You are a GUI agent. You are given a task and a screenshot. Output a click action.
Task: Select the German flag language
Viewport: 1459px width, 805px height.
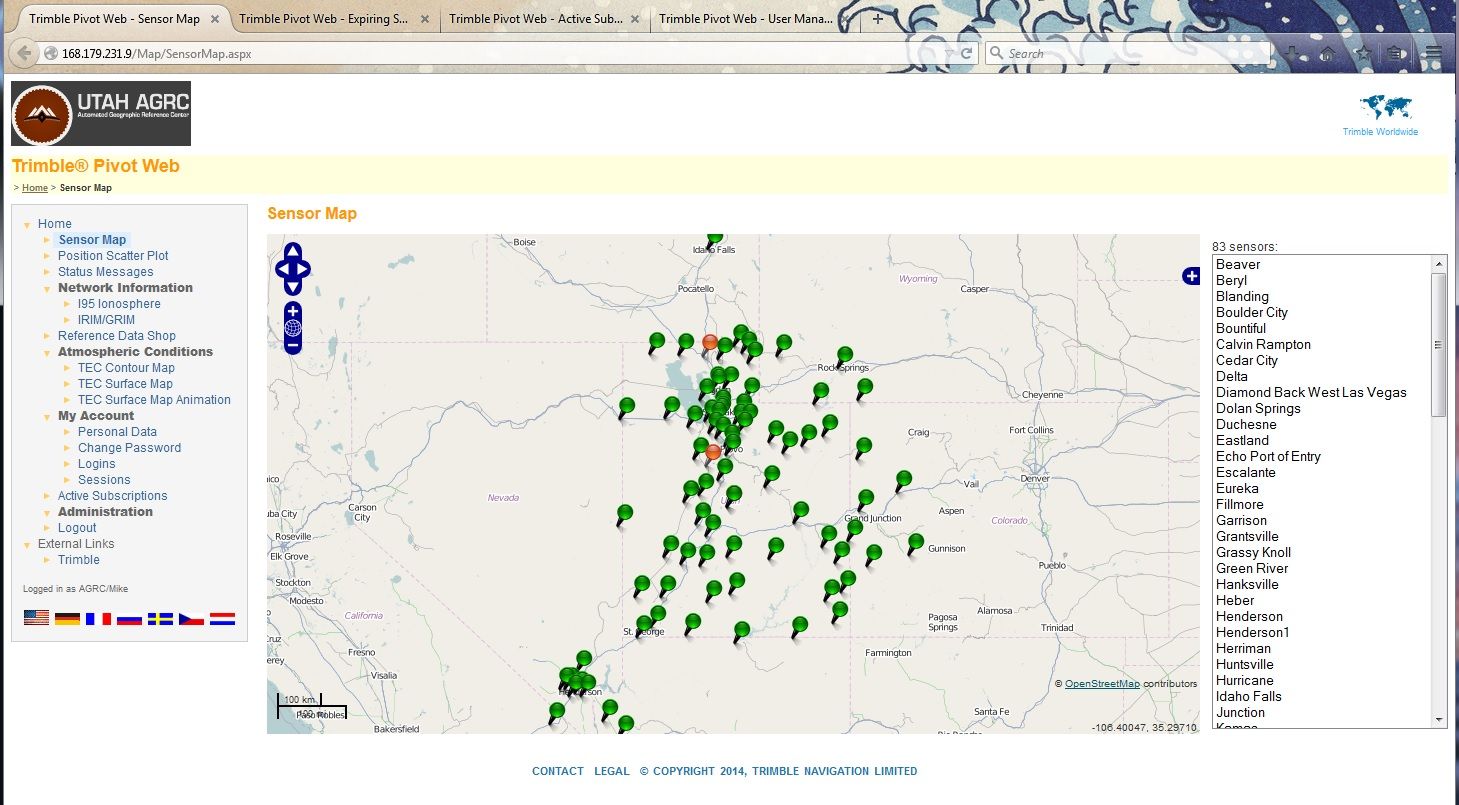[67, 618]
